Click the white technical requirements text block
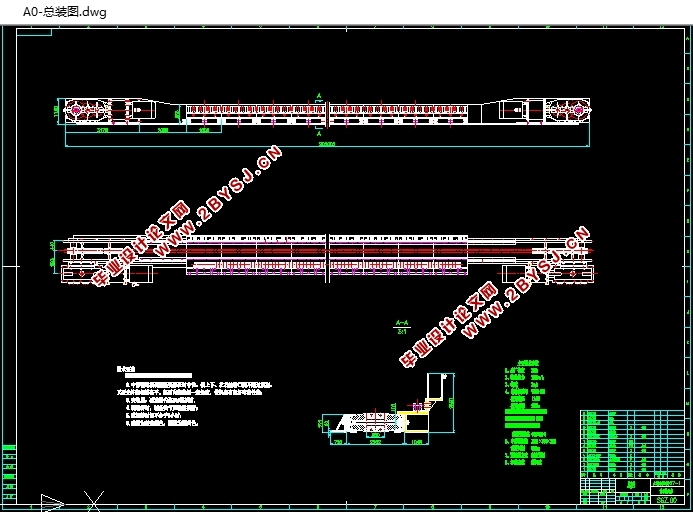This screenshot has height=512, width=693. [x=194, y=396]
